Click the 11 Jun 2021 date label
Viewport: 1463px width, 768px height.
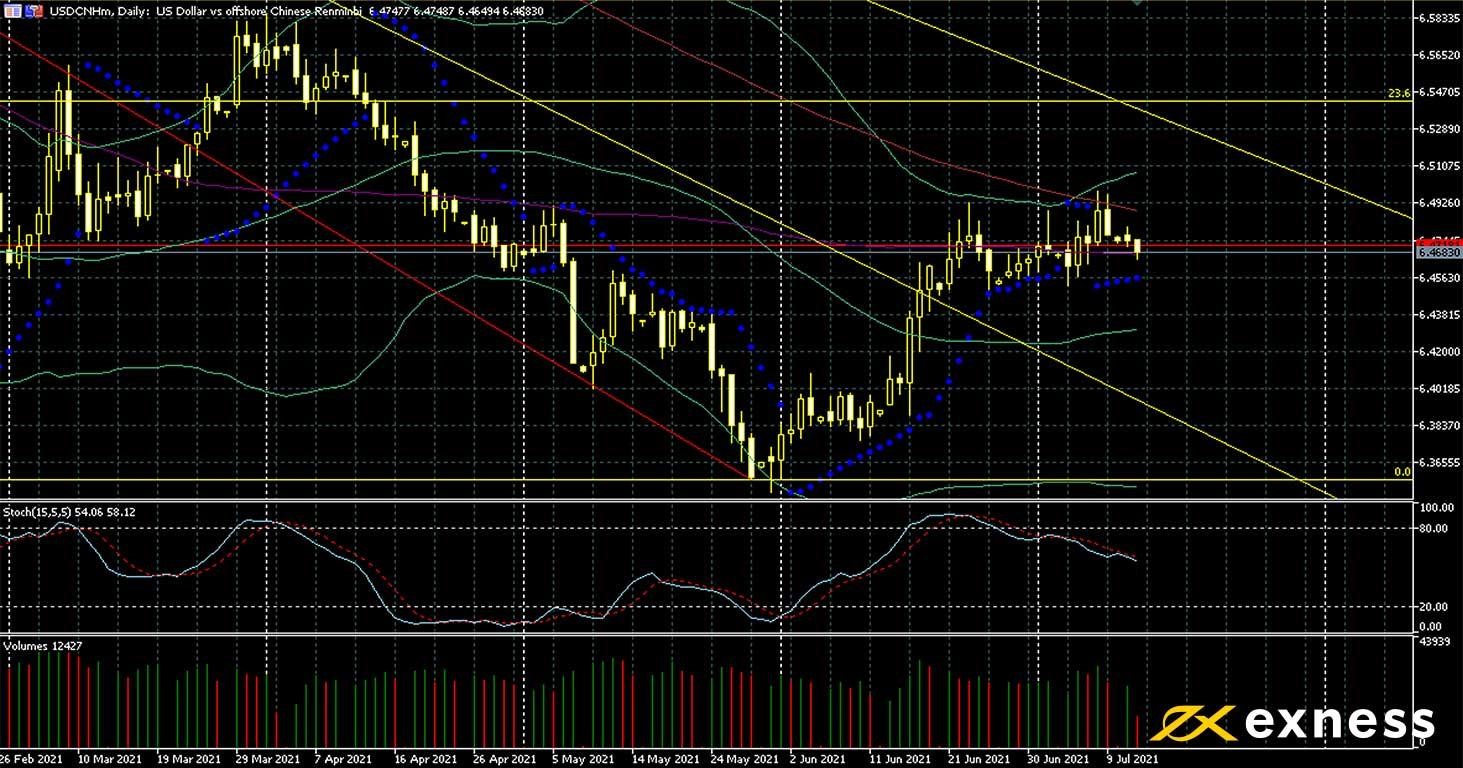pyautogui.click(x=900, y=759)
